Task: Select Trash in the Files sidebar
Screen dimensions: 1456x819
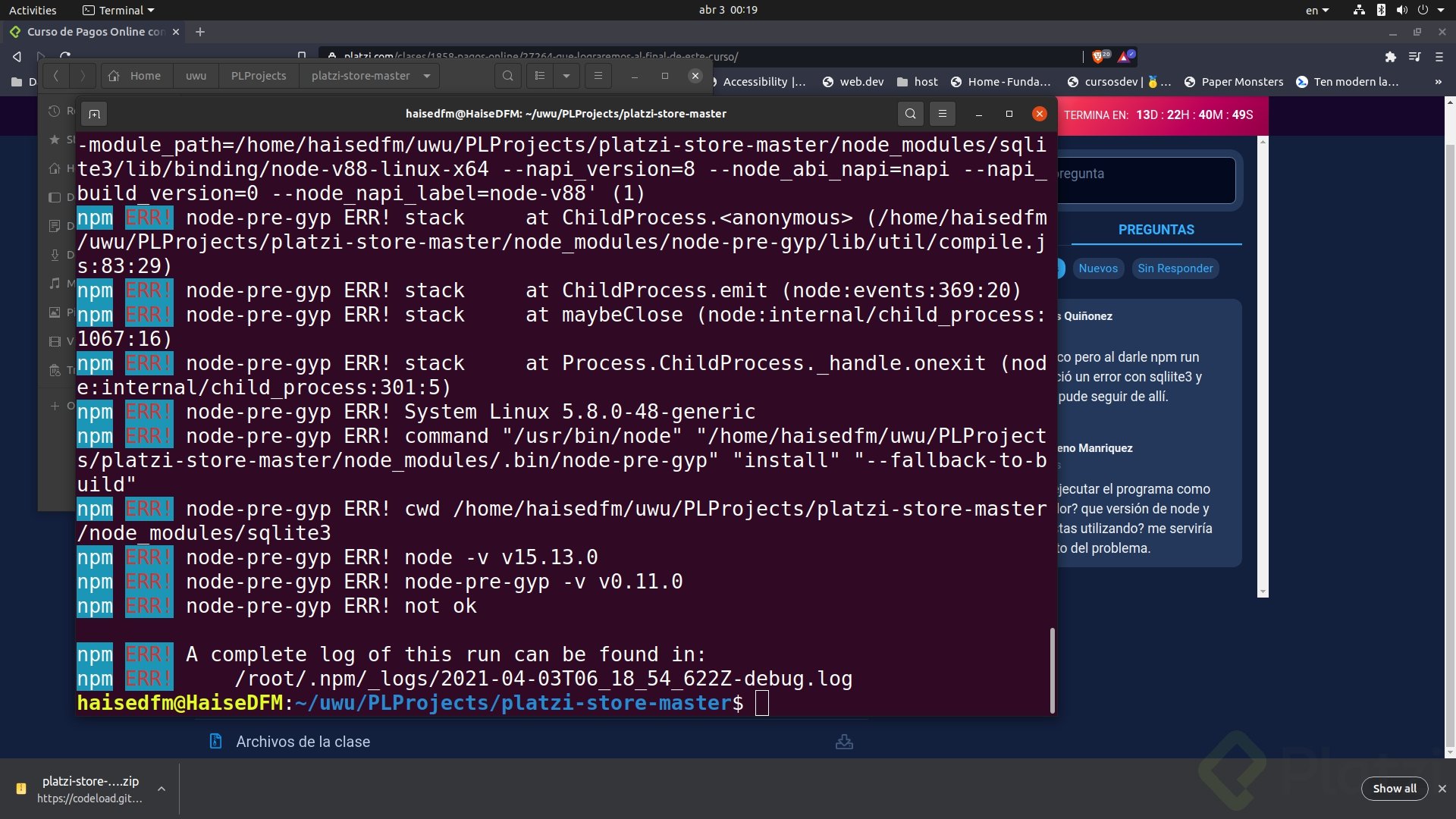Action: 55,370
